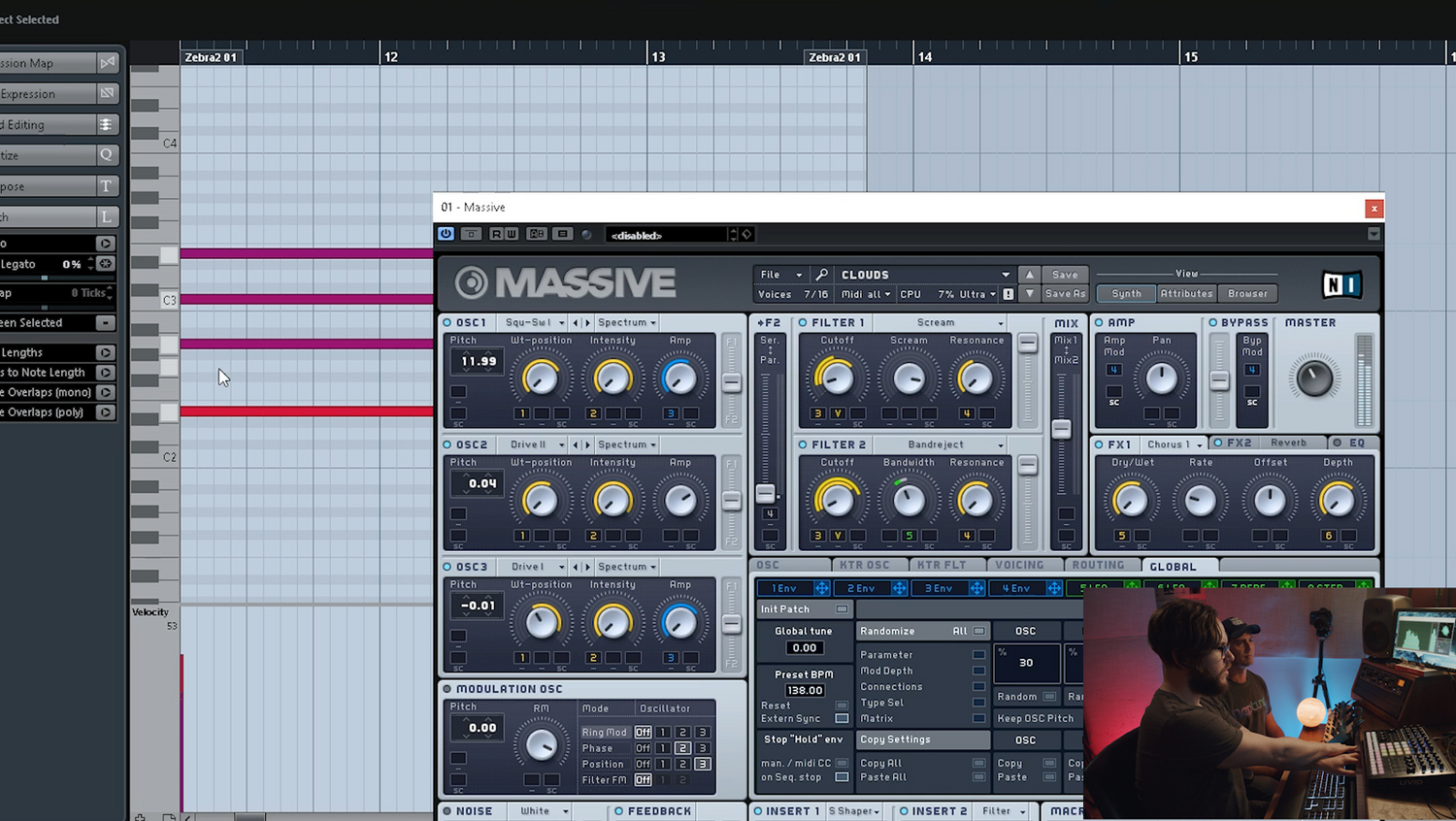The height and width of the screenshot is (821, 1456).
Task: Click Delete Overlaps (mono) apply arrow
Action: [106, 392]
